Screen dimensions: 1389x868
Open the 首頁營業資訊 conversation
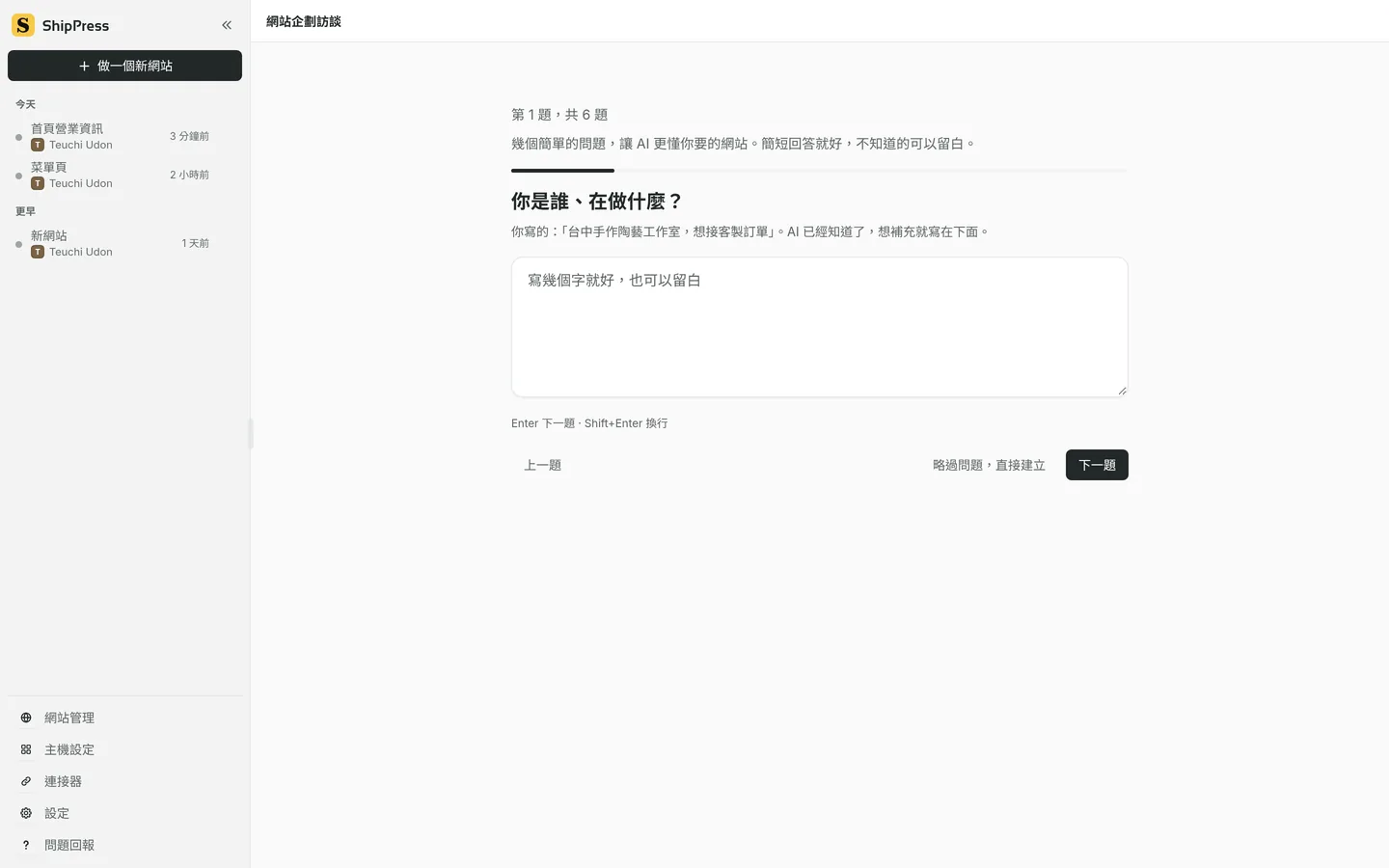click(125, 136)
